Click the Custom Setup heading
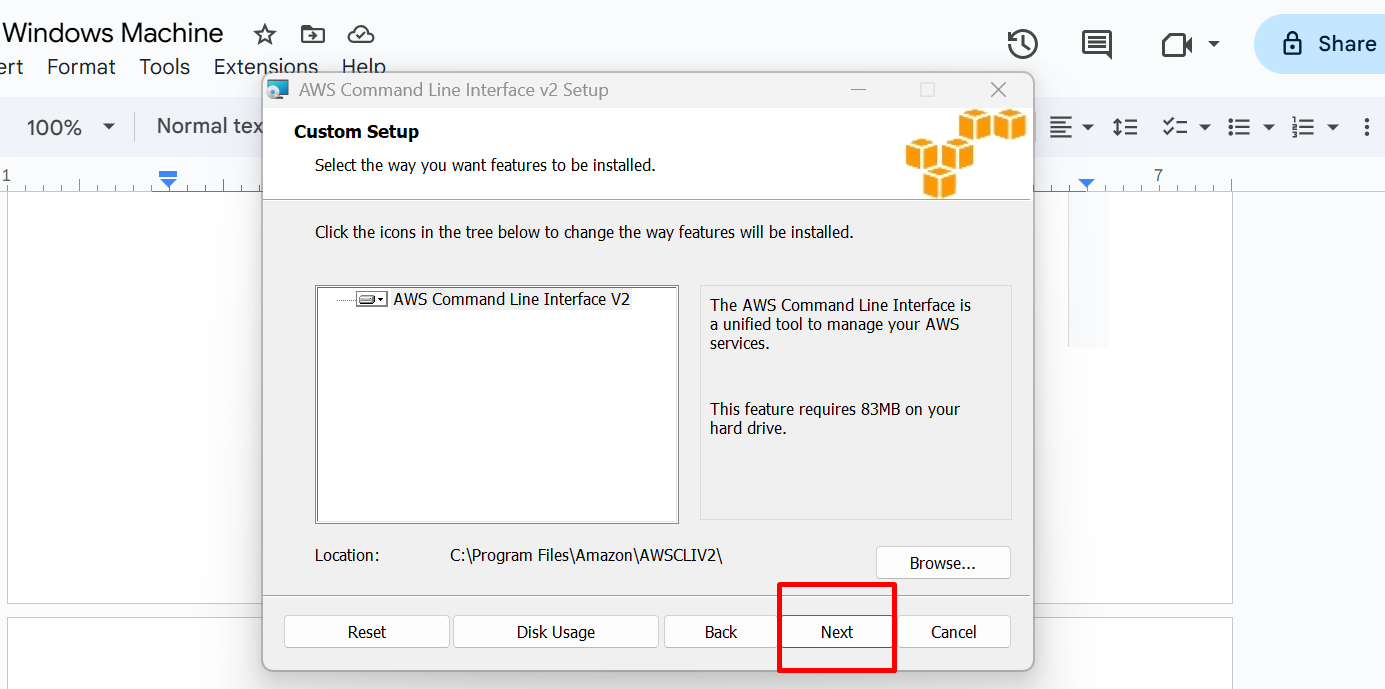The height and width of the screenshot is (689, 1385). tap(356, 132)
